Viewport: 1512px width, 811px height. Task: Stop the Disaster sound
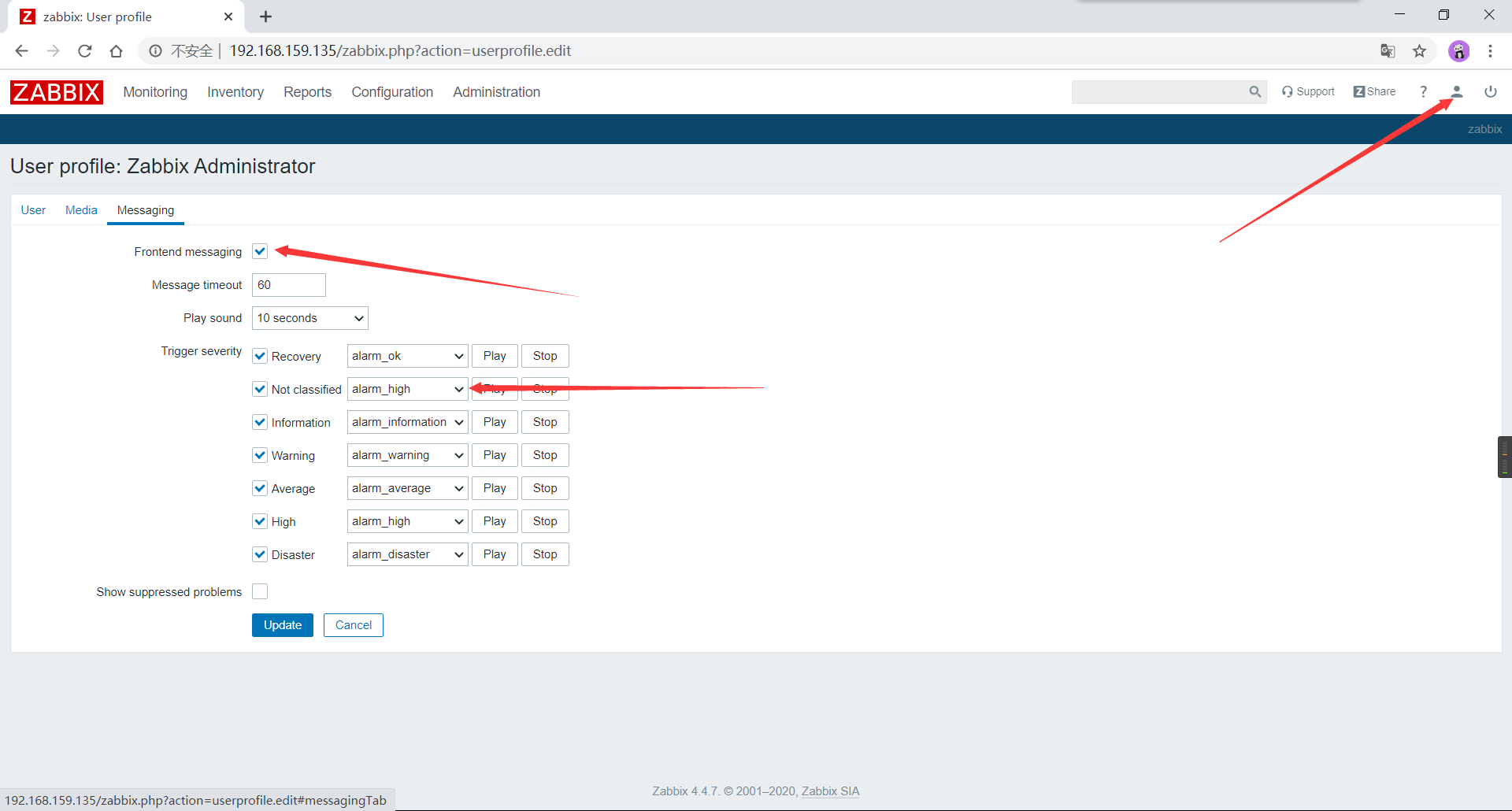click(545, 554)
